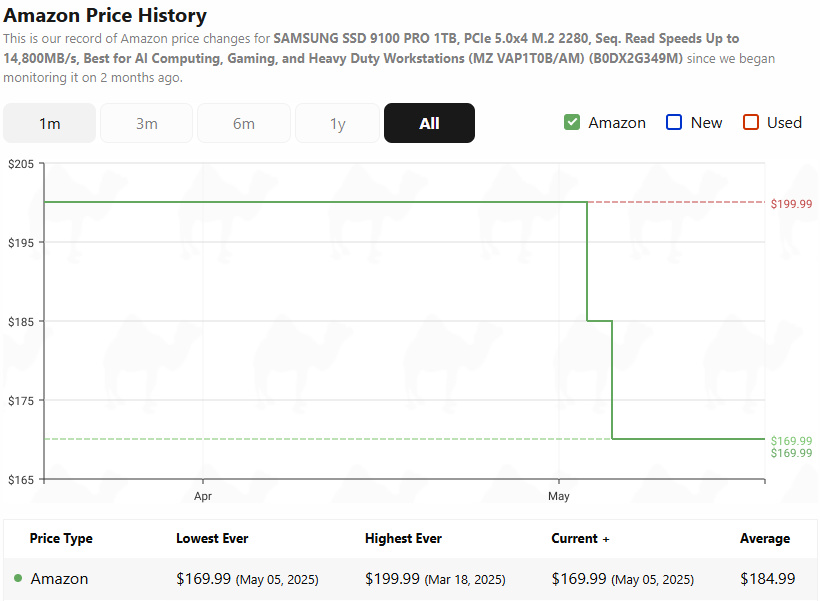Click the $205 axis value

click(21, 164)
